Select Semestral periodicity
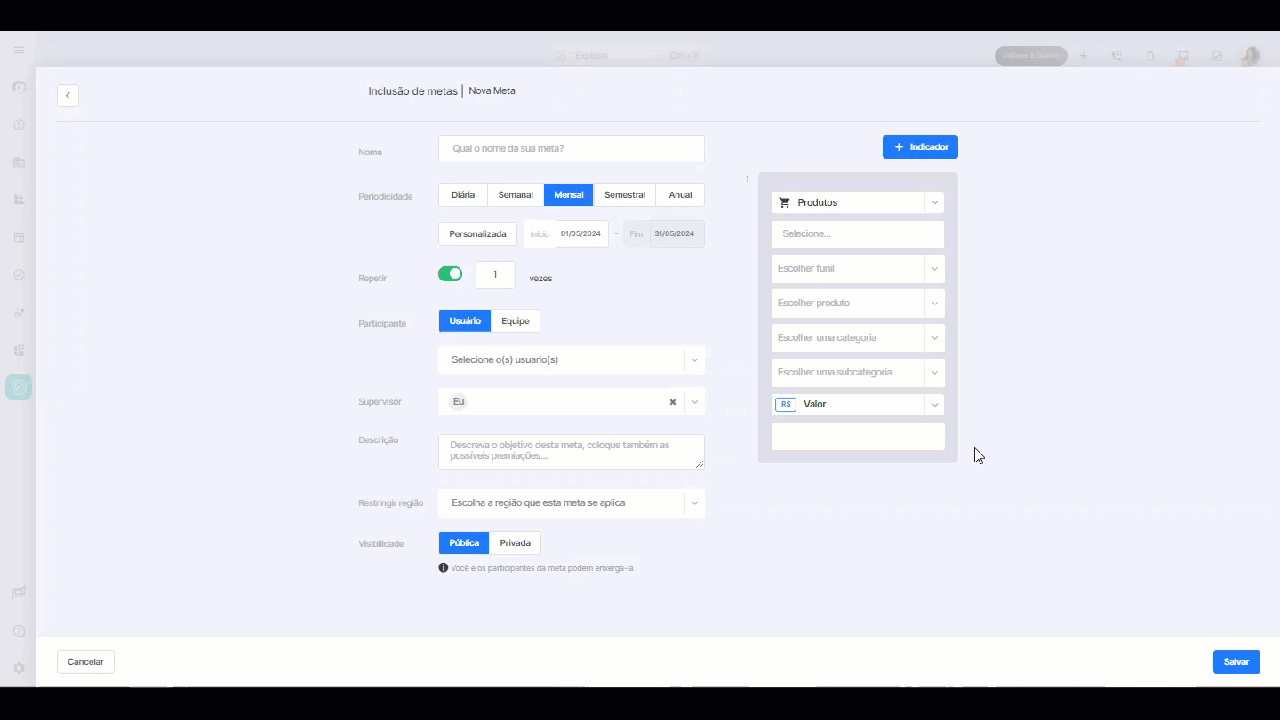This screenshot has height=720, width=1280. pyautogui.click(x=625, y=195)
